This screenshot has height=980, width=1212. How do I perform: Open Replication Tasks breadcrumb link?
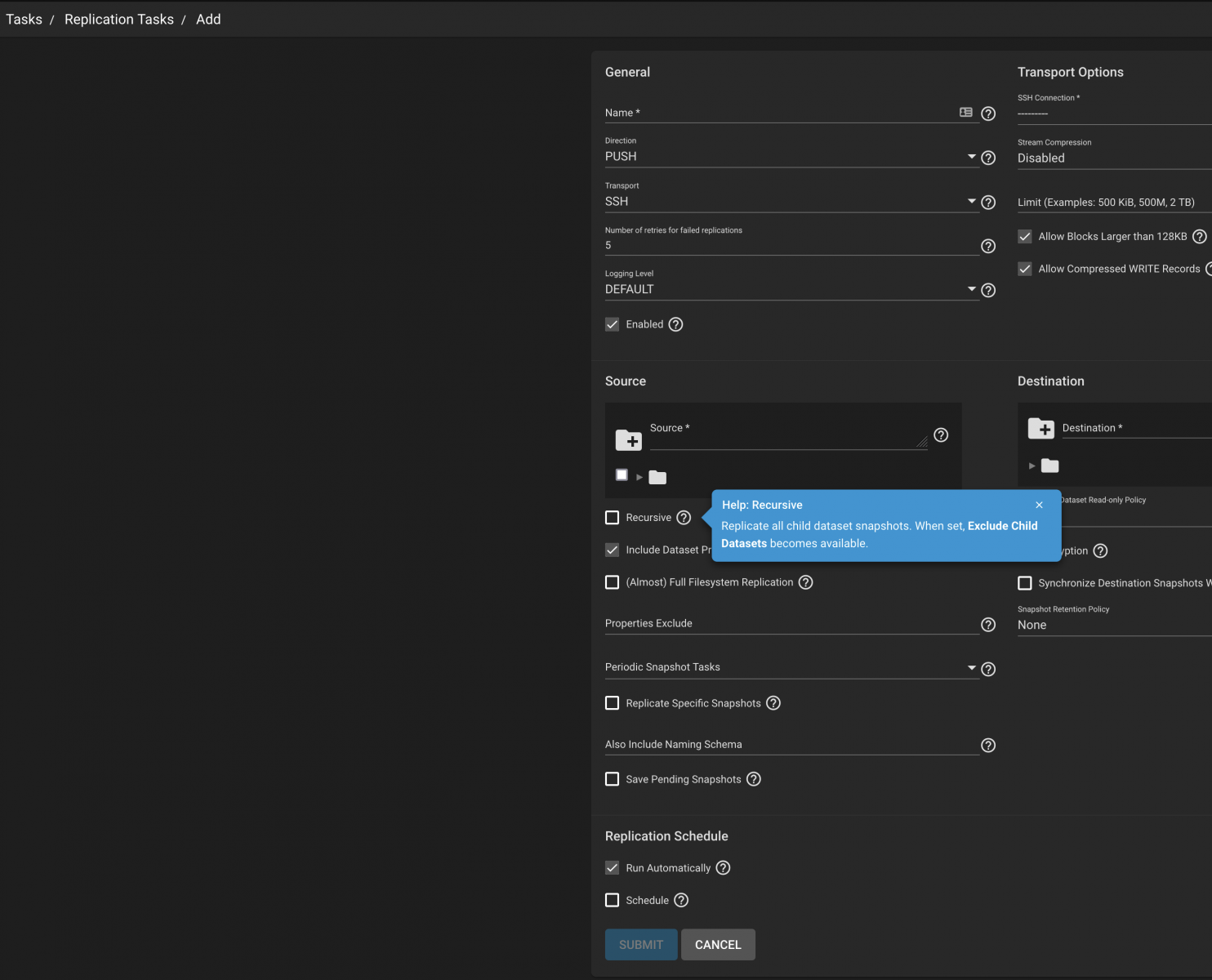(x=119, y=19)
